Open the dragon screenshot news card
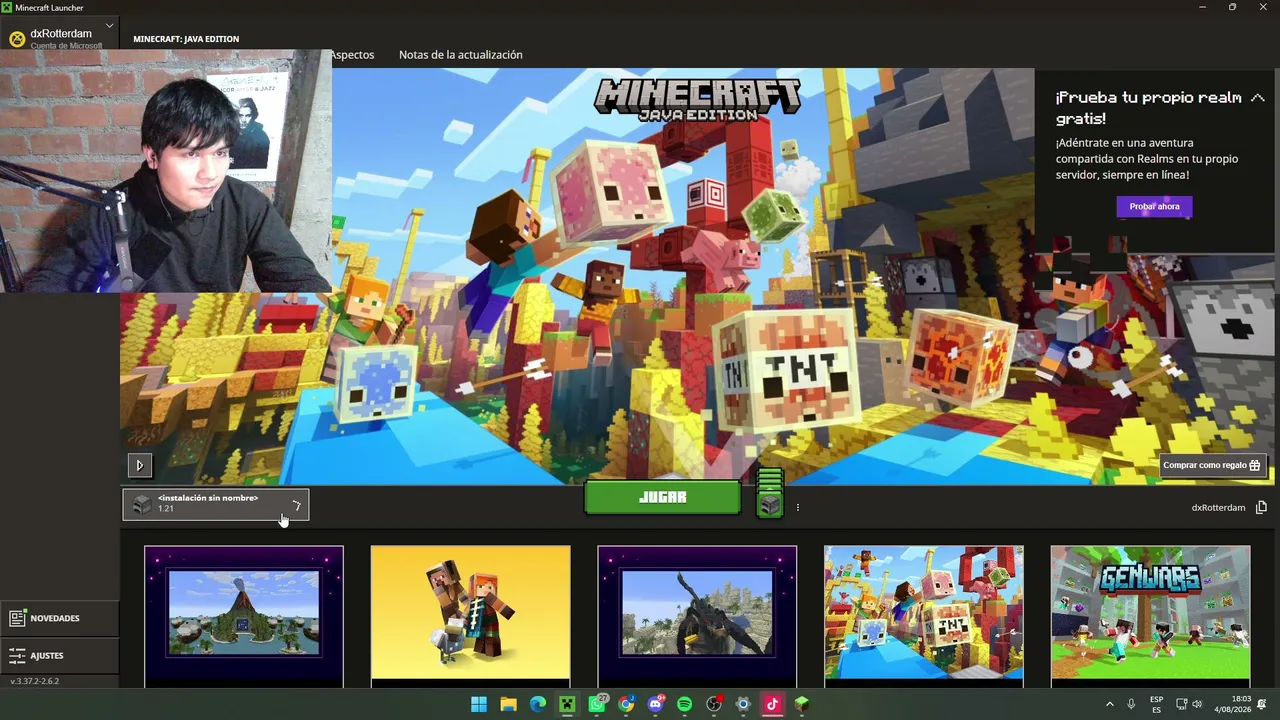The width and height of the screenshot is (1280, 720). [697, 616]
